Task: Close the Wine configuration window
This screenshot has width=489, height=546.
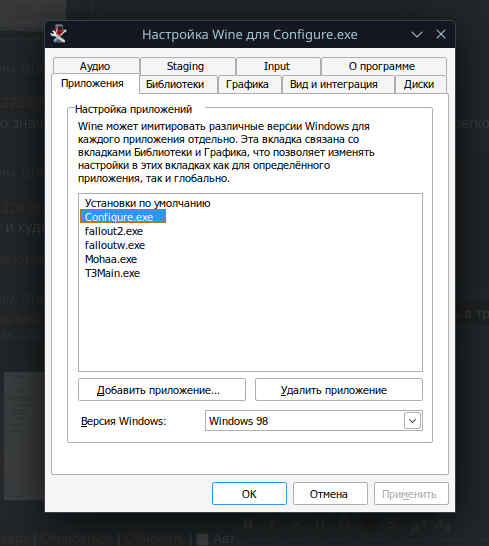Action: pyautogui.click(x=441, y=34)
